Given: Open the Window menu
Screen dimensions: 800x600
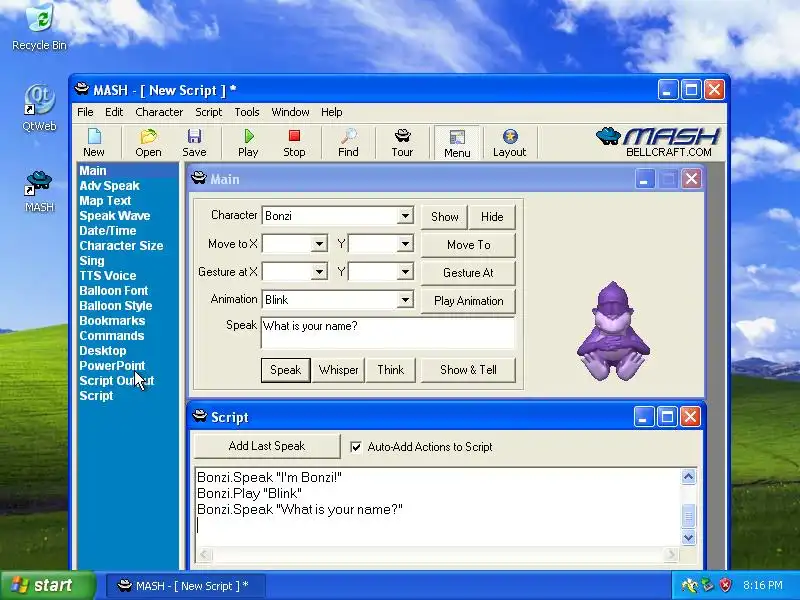Looking at the screenshot, I should point(290,112).
